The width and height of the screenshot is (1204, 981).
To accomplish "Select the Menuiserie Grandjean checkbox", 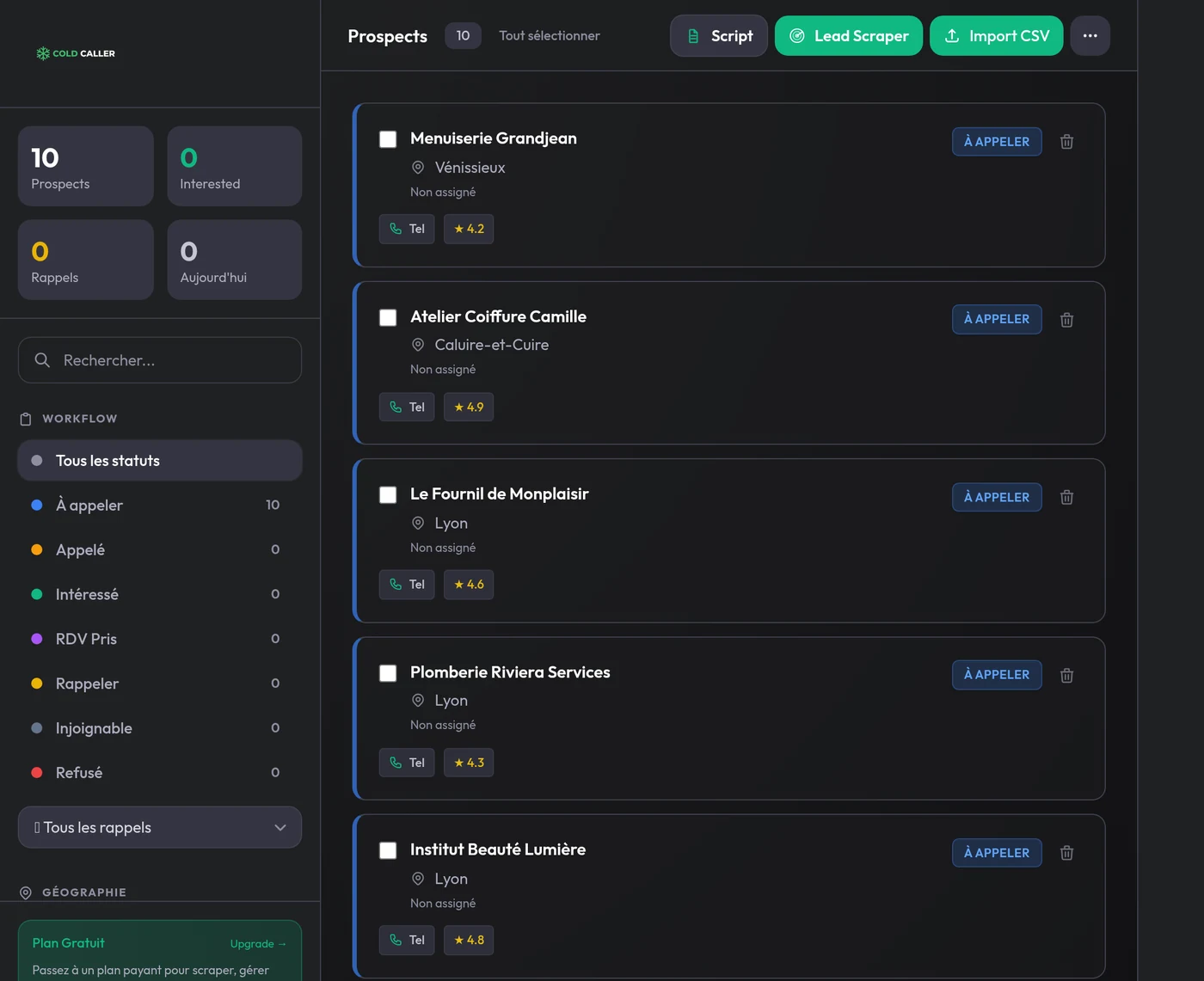I will [x=388, y=139].
